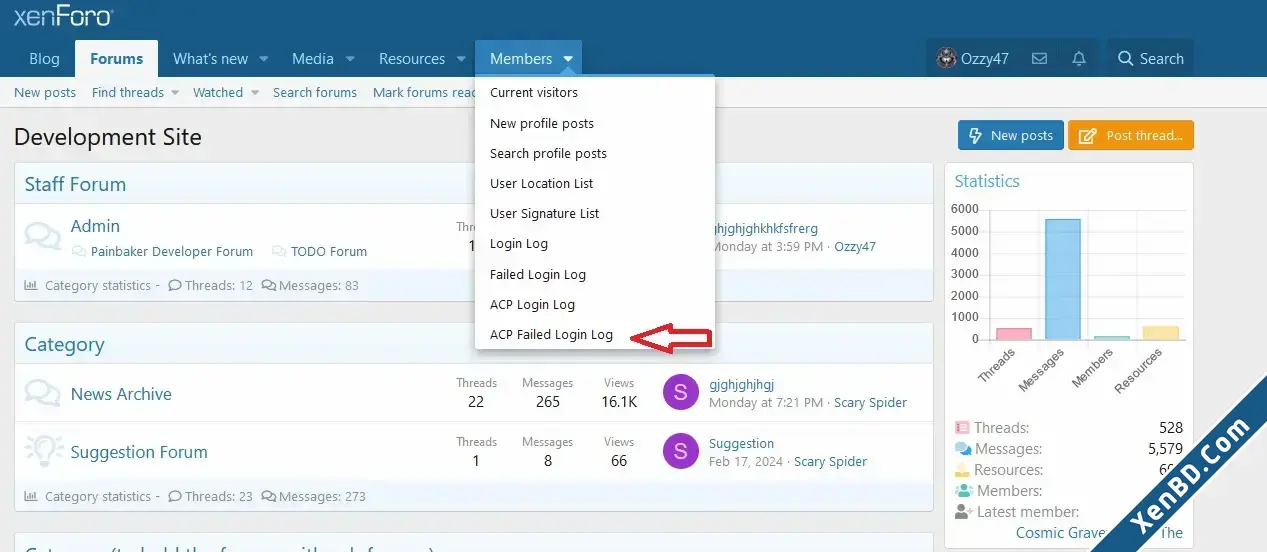Screen dimensions: 1267x552
Task: Click the Search button
Action: click(x=1150, y=59)
